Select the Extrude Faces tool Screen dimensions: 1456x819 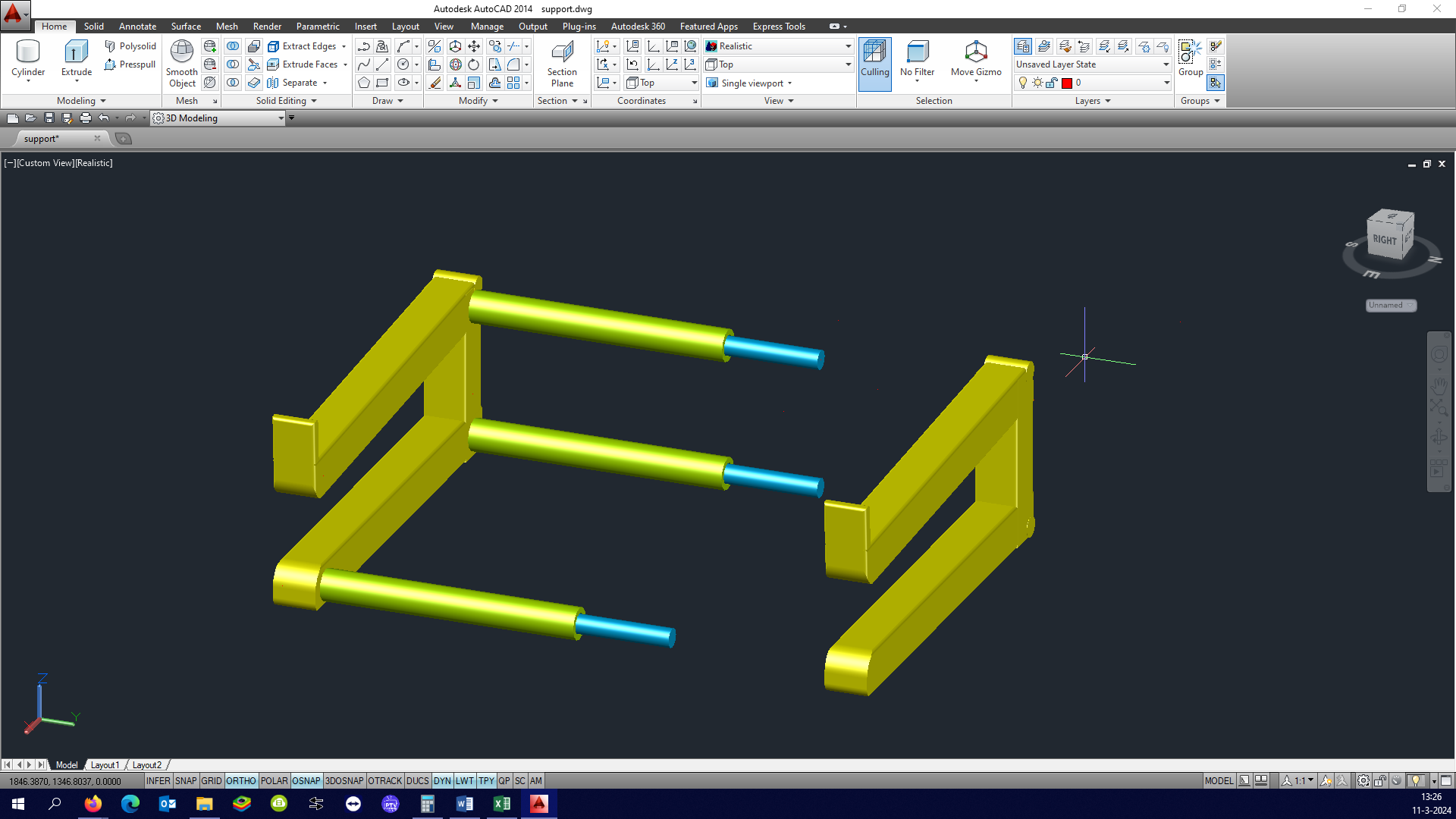click(303, 64)
